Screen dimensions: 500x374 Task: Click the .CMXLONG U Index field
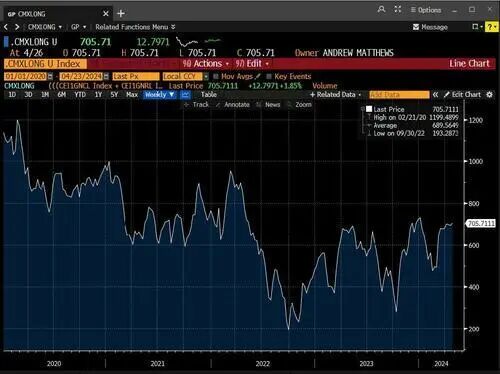point(45,64)
